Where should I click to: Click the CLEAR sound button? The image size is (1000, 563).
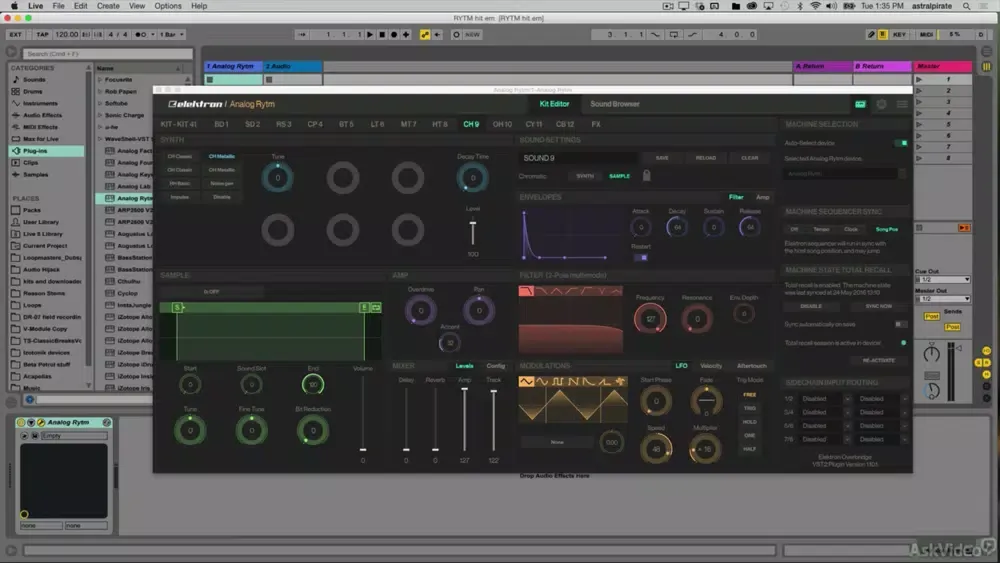click(750, 157)
